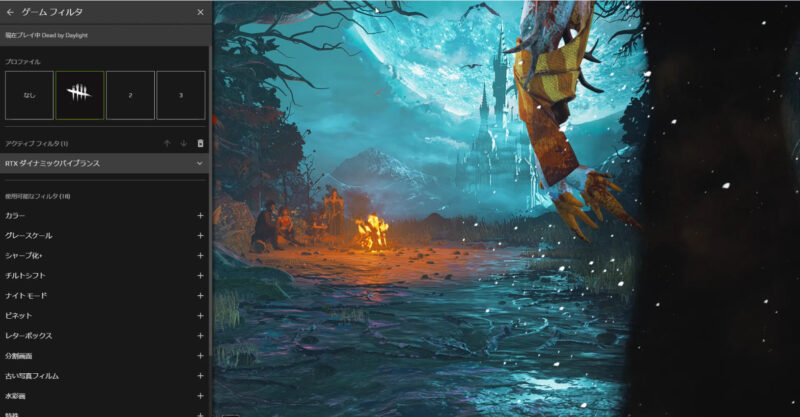Image resolution: width=800 pixels, height=417 pixels.
Task: Add the ナイトモード filter with plus icon
Action: [x=200, y=296]
